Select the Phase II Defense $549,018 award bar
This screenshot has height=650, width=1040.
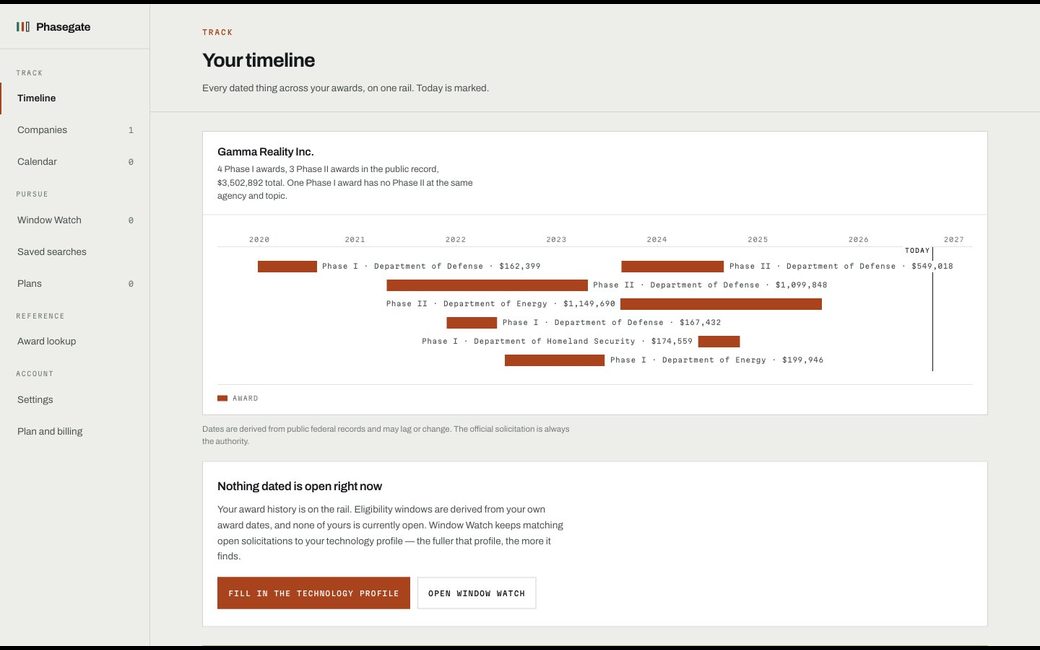pyautogui.click(x=673, y=267)
